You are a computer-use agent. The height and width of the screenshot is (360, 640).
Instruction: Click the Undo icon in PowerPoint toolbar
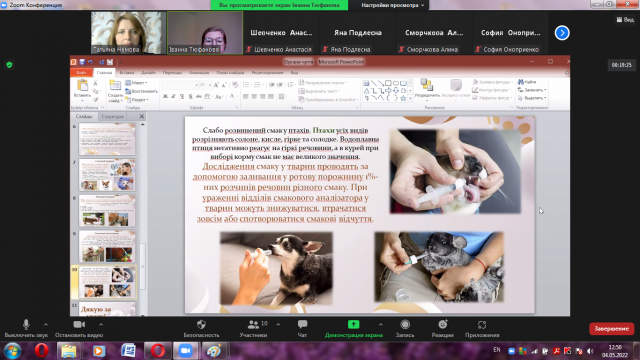[91, 62]
